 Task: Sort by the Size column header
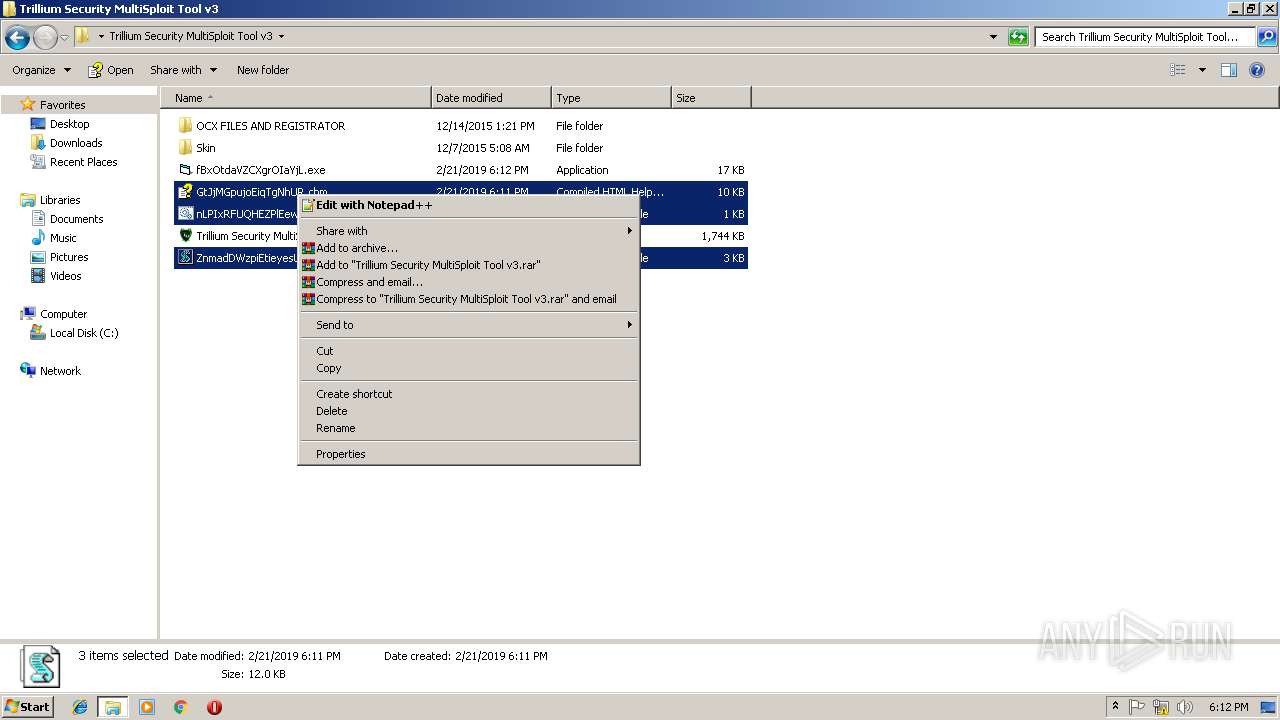(711, 98)
